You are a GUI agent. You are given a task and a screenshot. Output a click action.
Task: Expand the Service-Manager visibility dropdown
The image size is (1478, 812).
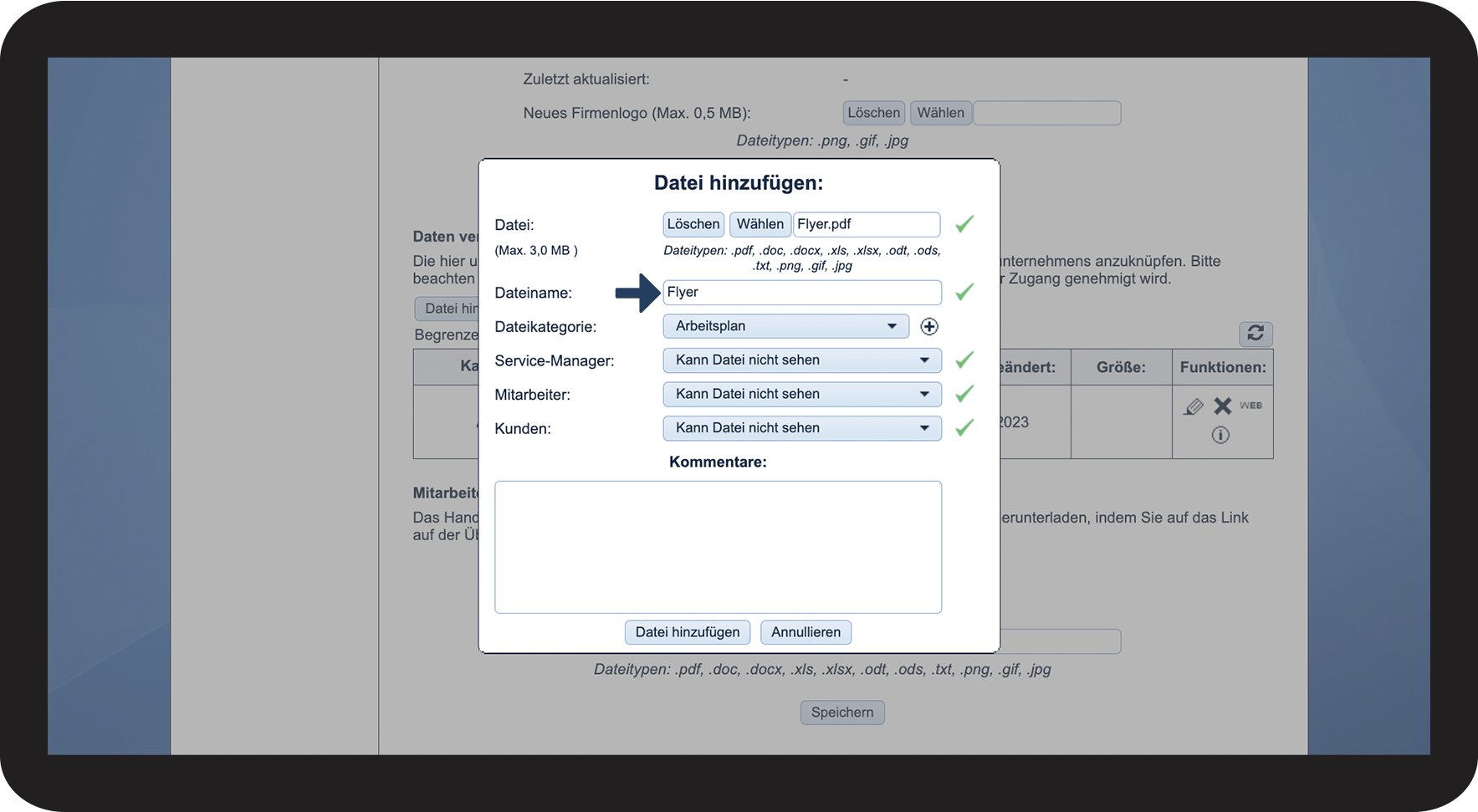[801, 360]
